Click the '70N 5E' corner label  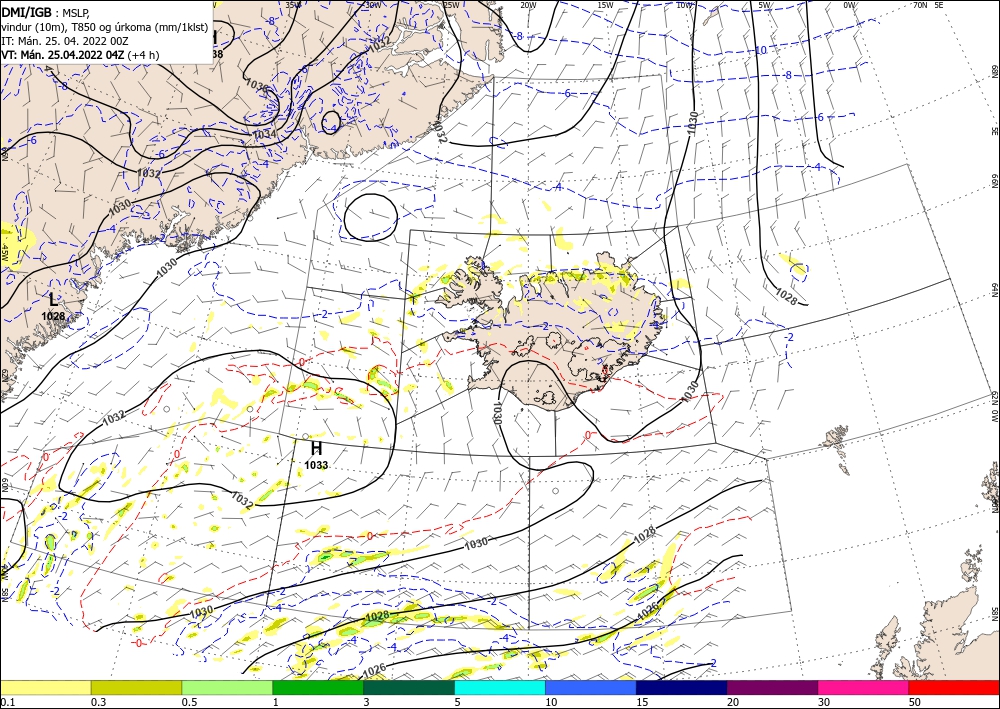pos(928,5)
